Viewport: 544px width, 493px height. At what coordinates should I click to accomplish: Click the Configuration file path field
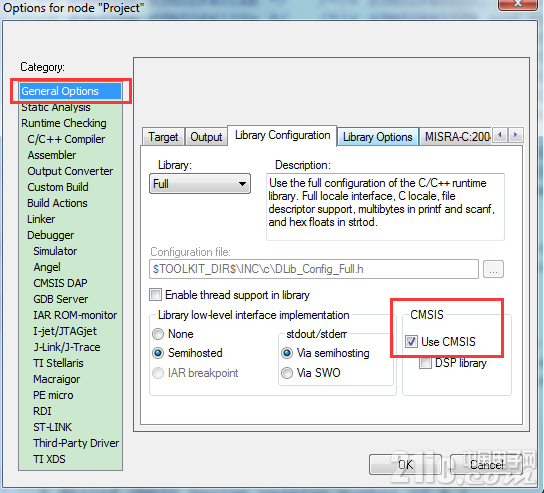click(314, 269)
